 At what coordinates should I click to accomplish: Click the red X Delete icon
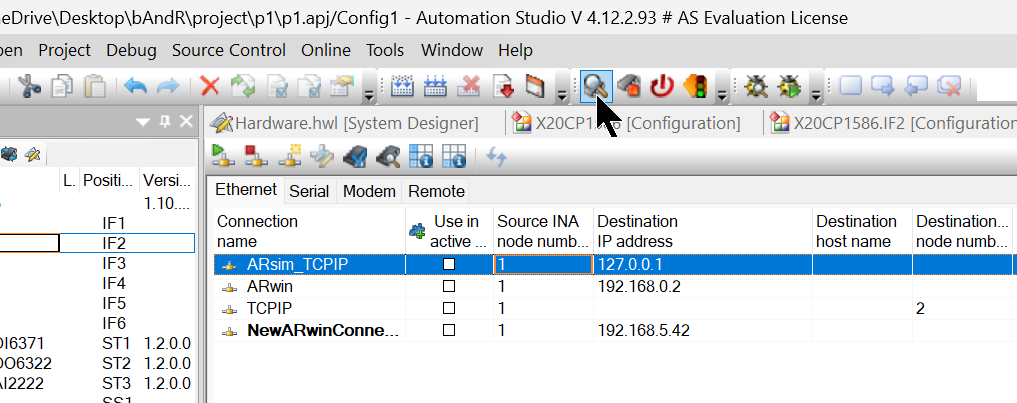[x=209, y=86]
